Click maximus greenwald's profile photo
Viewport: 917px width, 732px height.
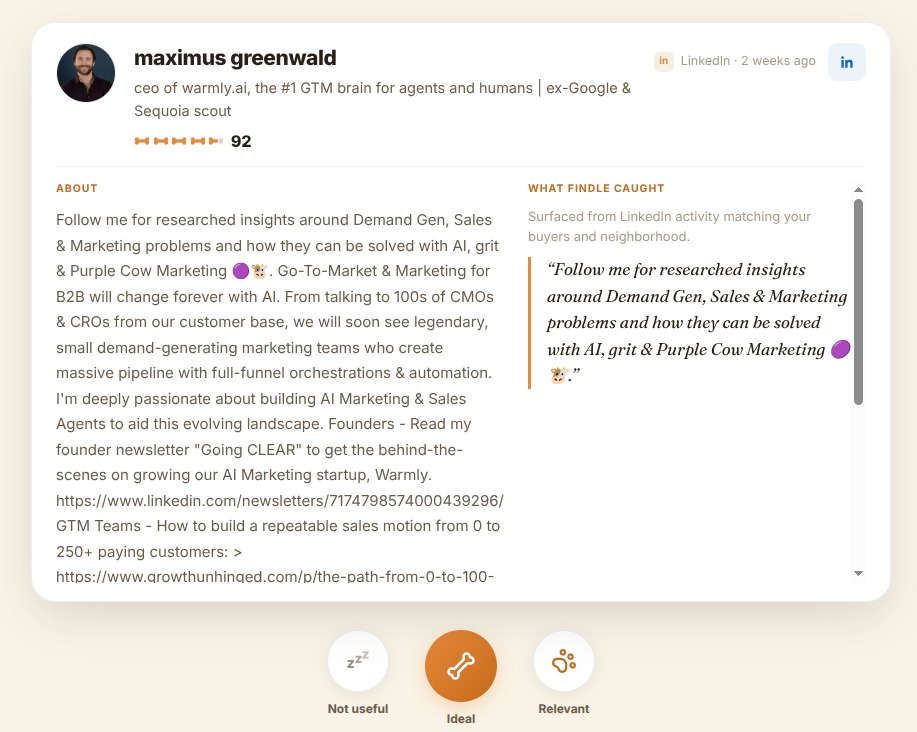pos(86,73)
